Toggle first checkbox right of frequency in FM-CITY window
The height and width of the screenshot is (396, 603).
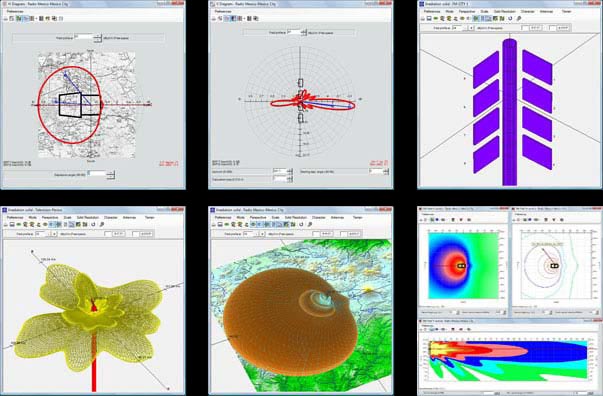pos(525,28)
